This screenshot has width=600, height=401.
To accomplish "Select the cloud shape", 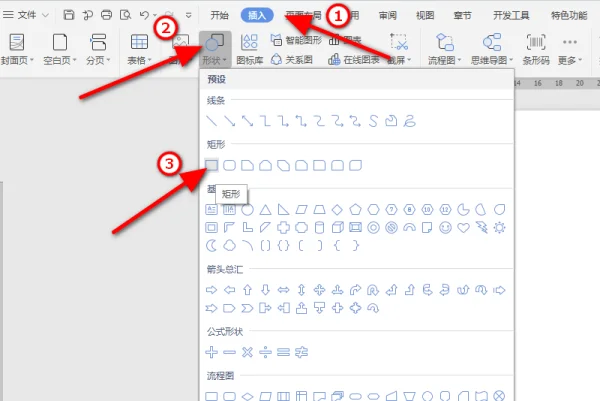I will coord(230,246).
